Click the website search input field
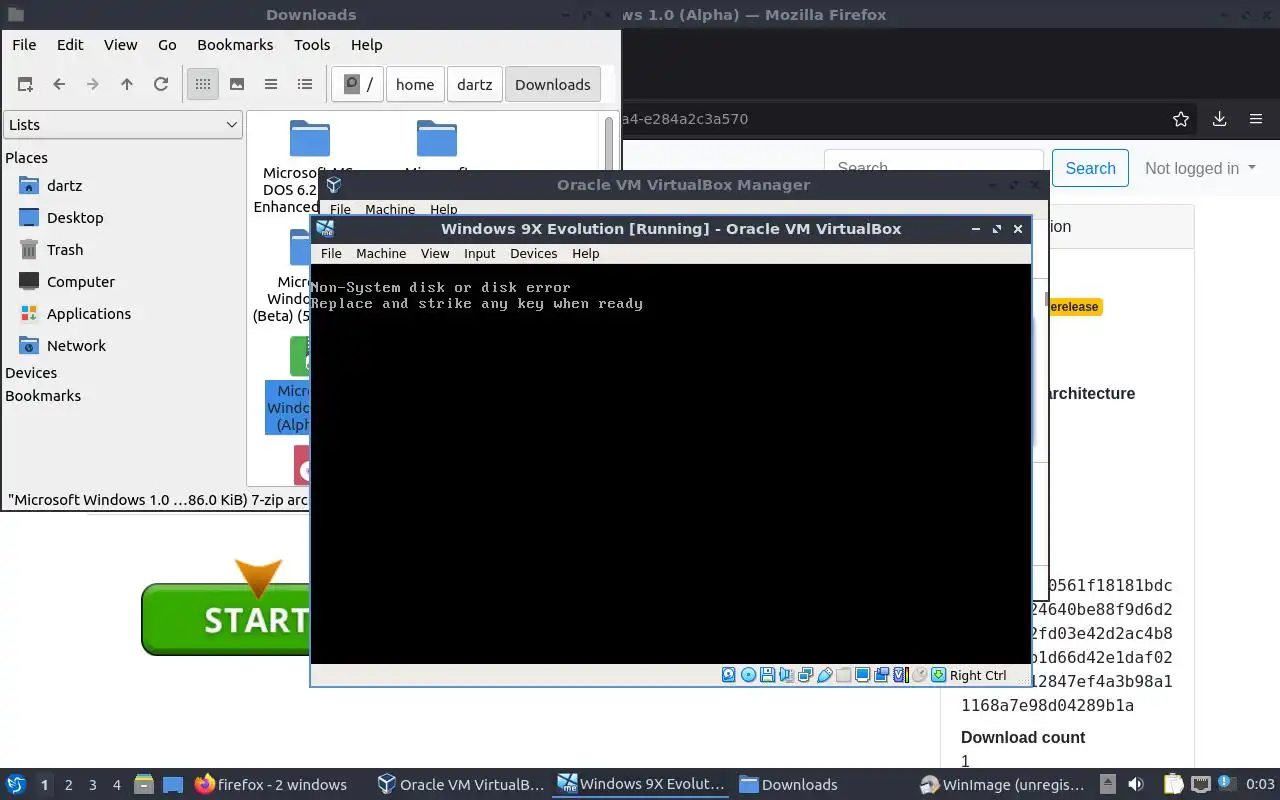The image size is (1280, 800). point(934,168)
